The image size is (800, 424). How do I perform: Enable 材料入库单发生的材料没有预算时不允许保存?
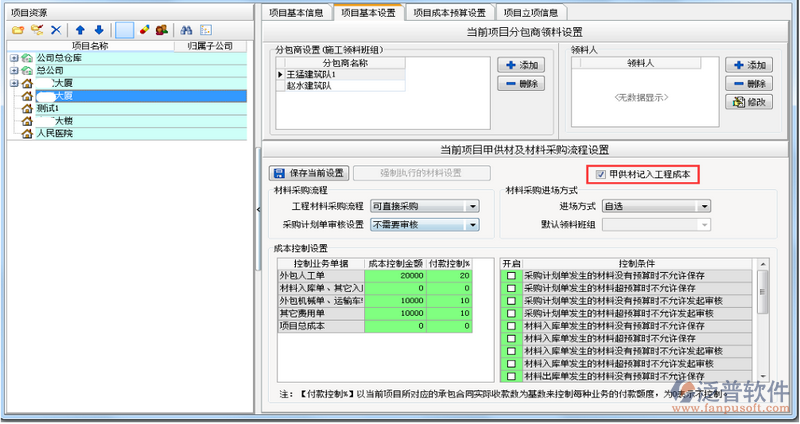tap(511, 326)
